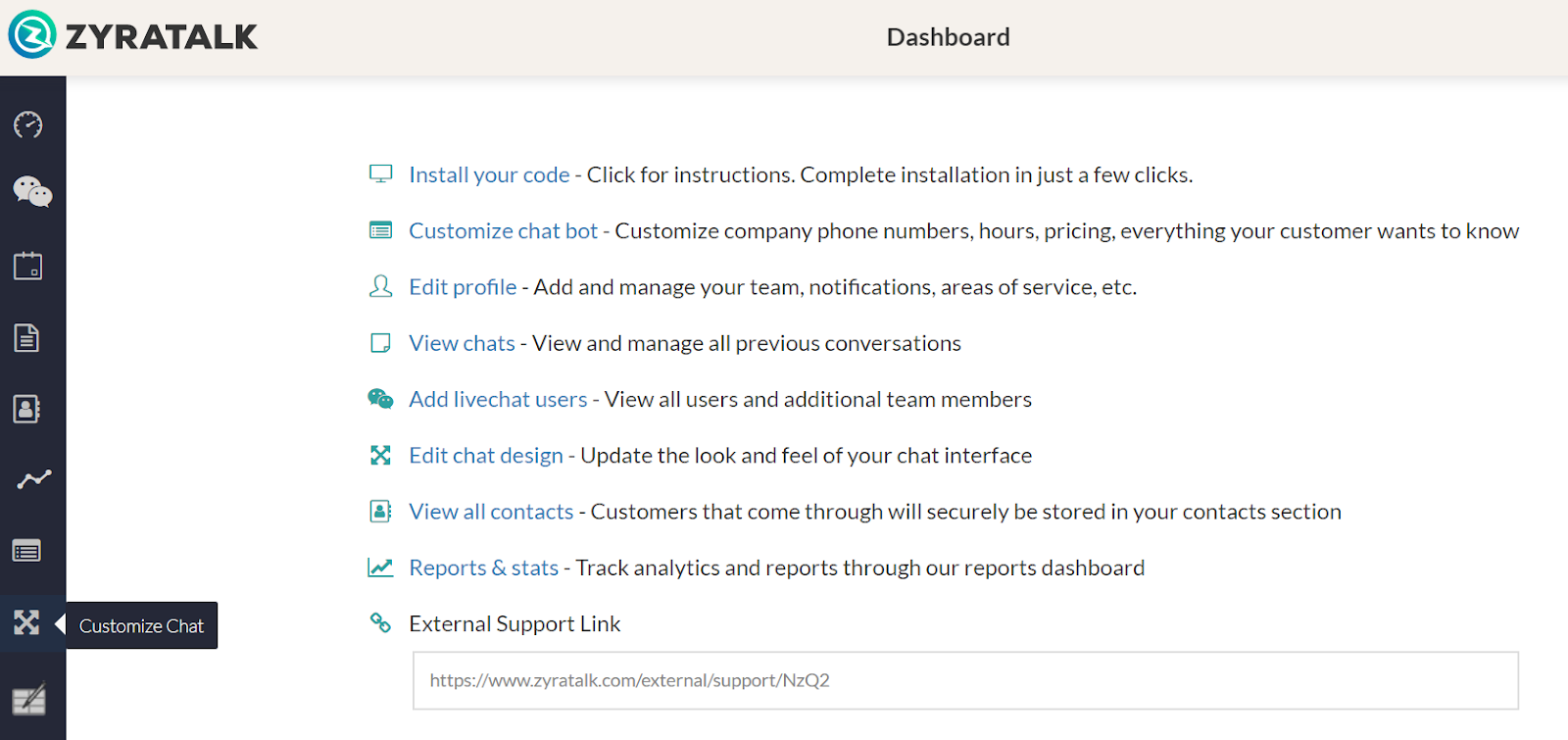
Task: Open the 'Install your code' link
Action: 489,175
